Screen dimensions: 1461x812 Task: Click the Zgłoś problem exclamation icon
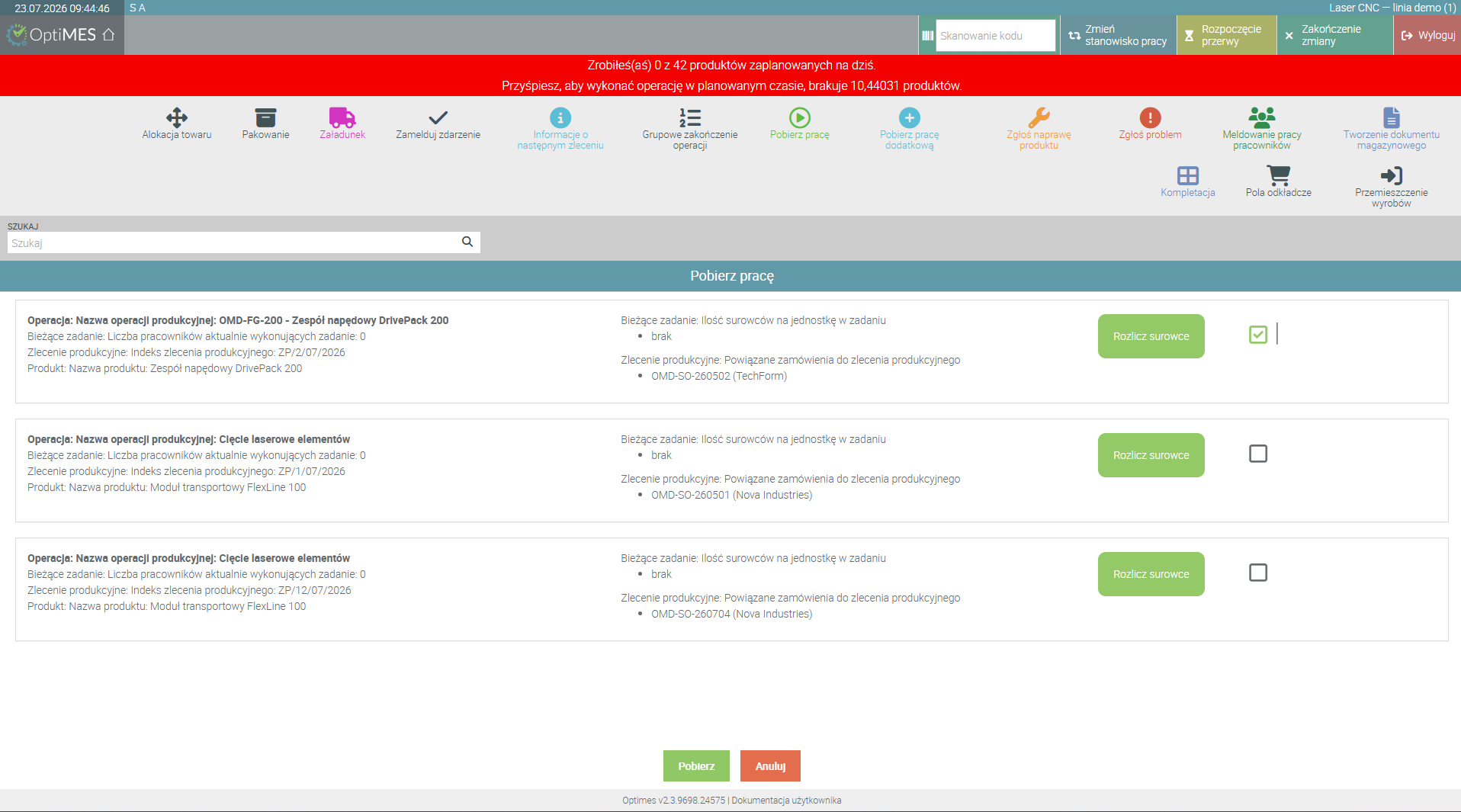pos(1150,117)
